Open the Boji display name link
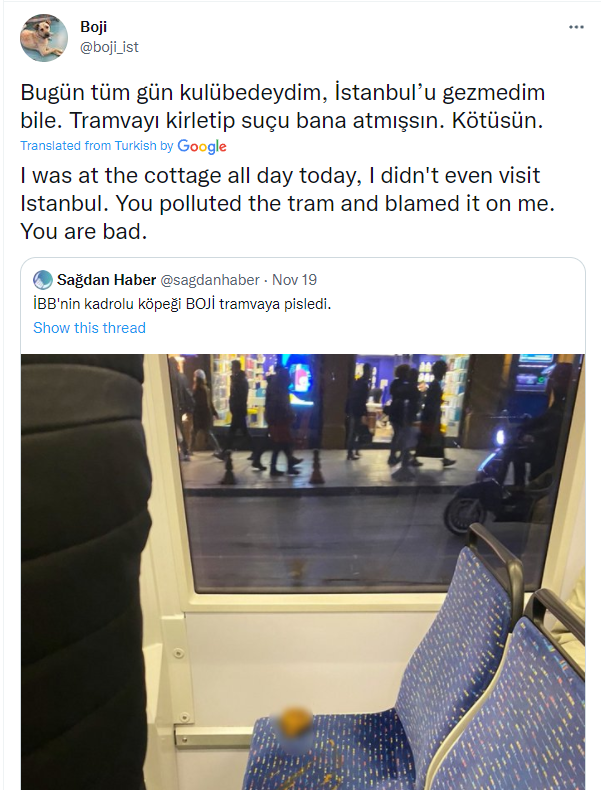 (x=93, y=27)
